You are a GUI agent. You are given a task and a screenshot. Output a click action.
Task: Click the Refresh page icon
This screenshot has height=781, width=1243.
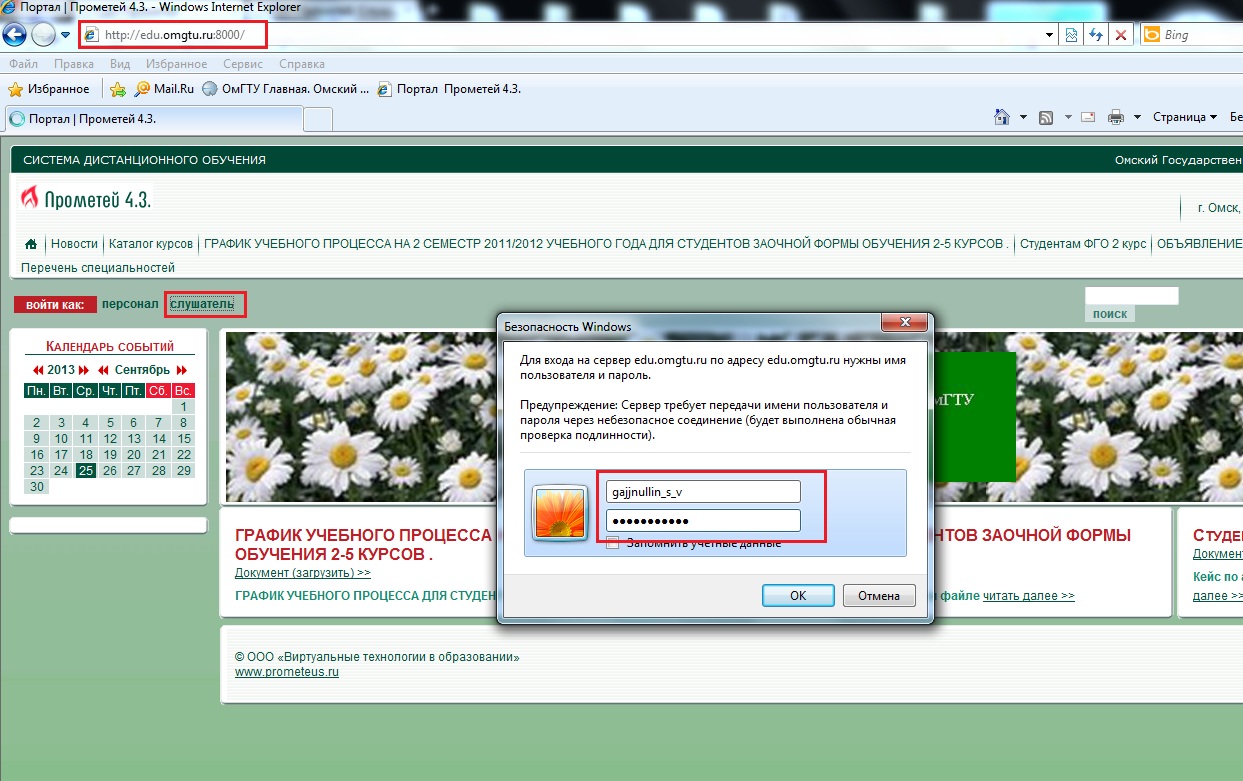1096,35
